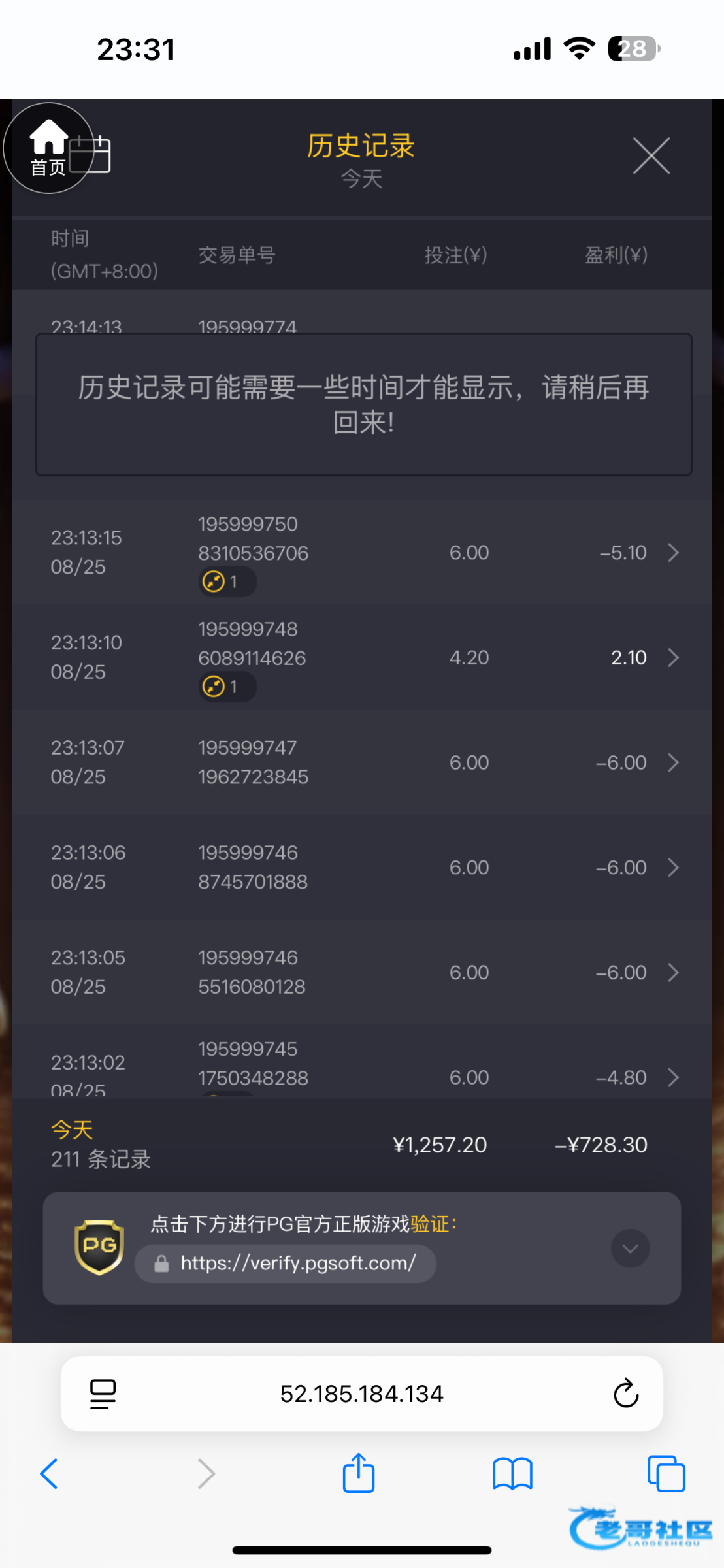Screen dimensions: 724x1568
Task: Tap the PG shield logo
Action: (99, 1247)
